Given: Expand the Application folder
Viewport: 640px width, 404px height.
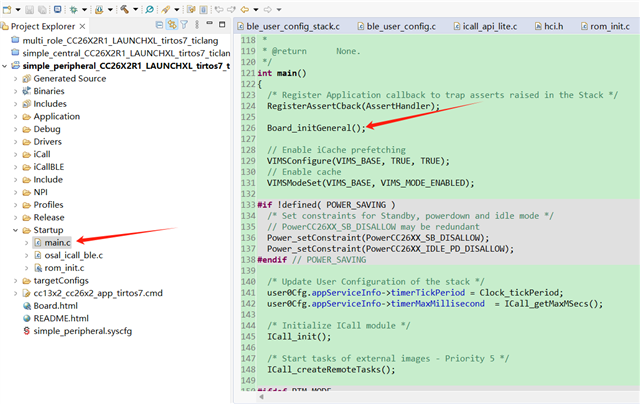Looking at the screenshot, I should pyautogui.click(x=16, y=117).
